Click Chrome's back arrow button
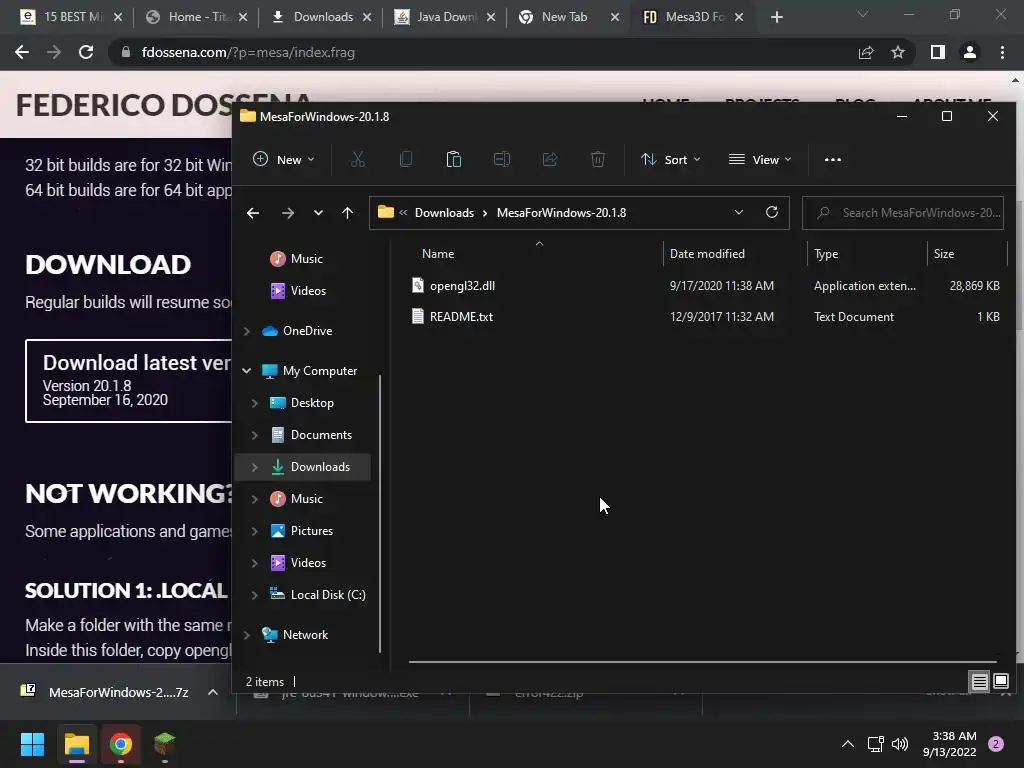1024x768 pixels. click(22, 52)
